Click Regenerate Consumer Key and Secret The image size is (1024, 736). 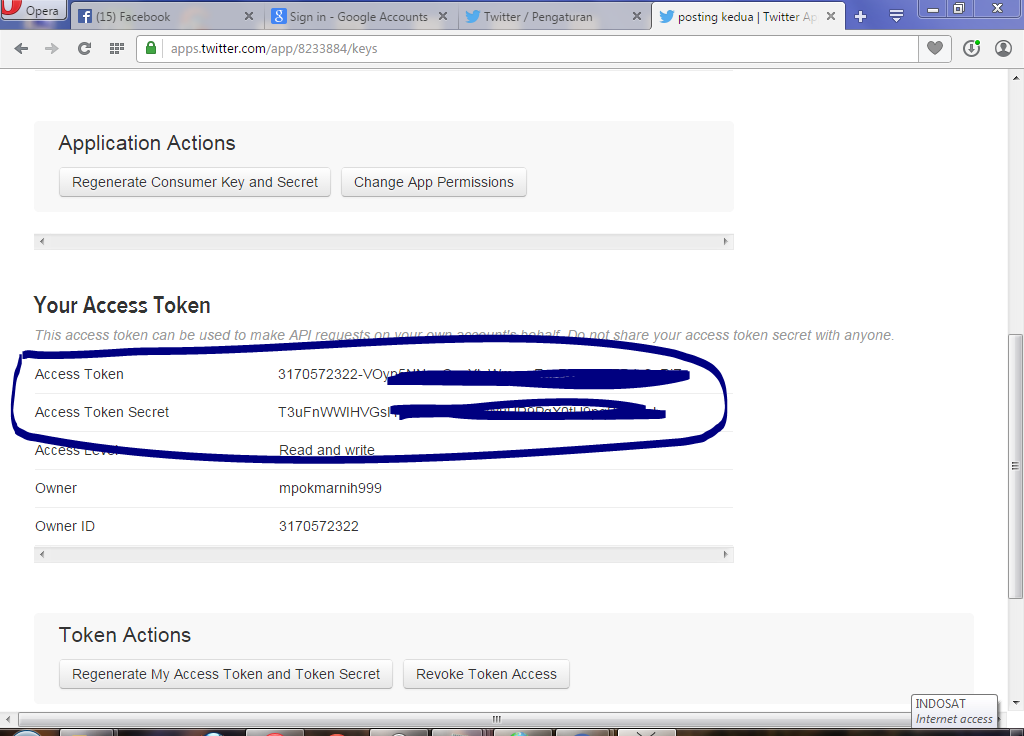point(195,182)
